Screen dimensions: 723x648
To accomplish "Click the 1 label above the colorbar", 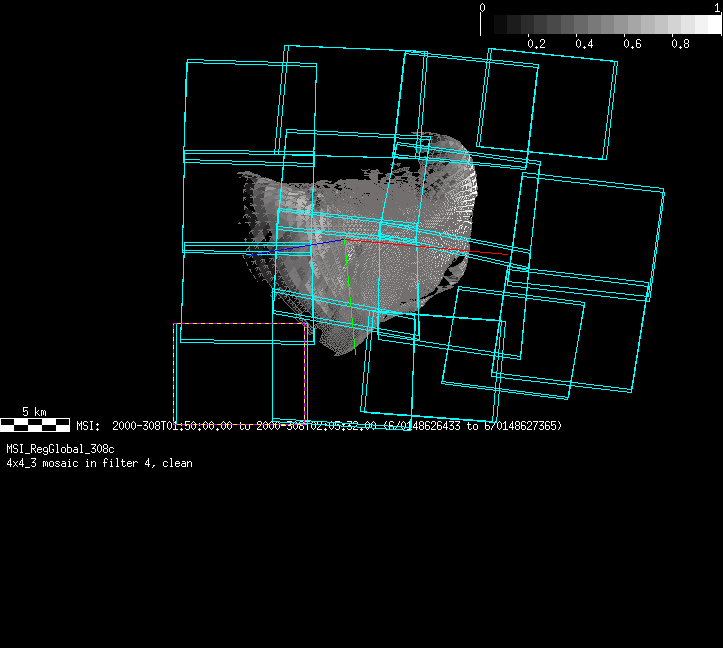I will click(718, 7).
